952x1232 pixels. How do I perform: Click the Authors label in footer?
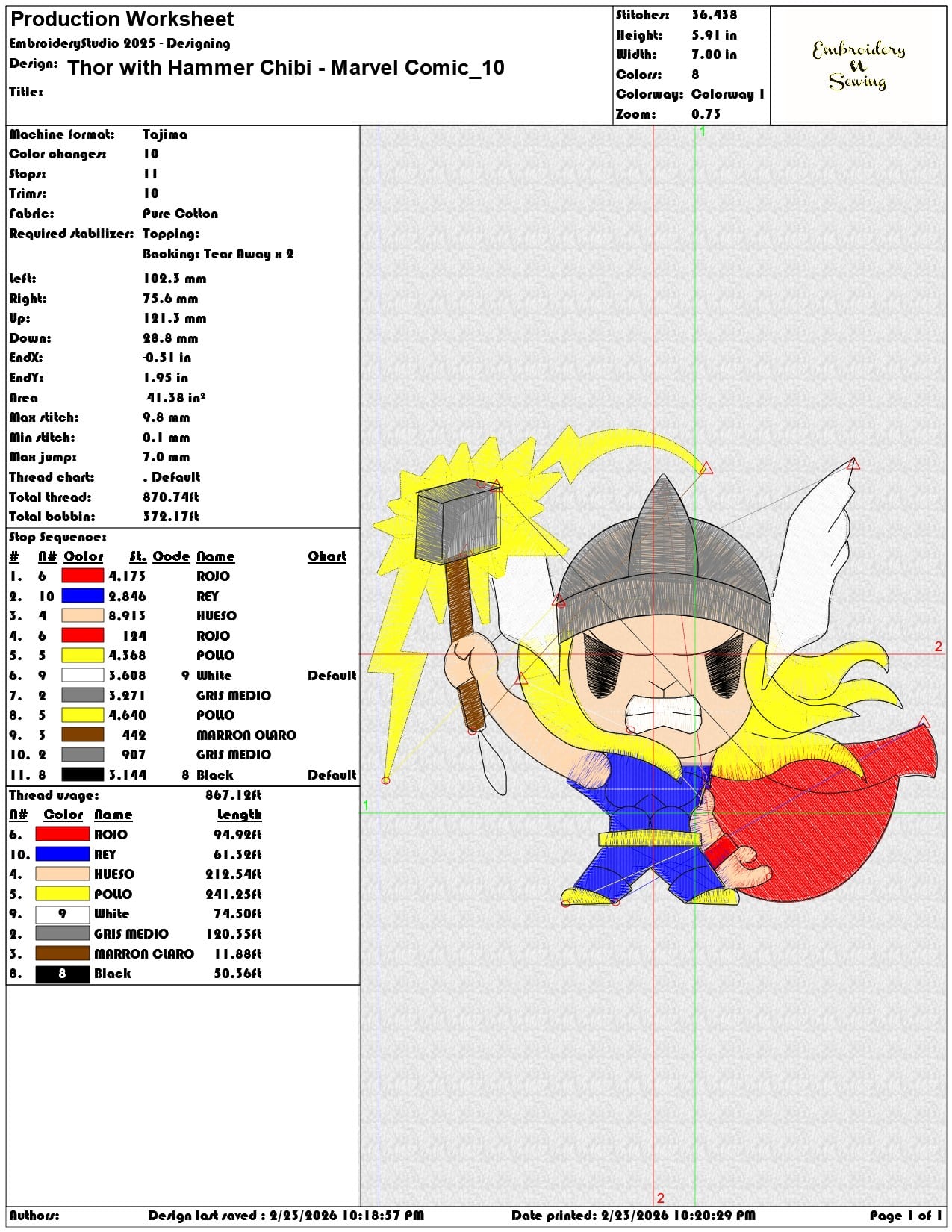click(x=34, y=1216)
